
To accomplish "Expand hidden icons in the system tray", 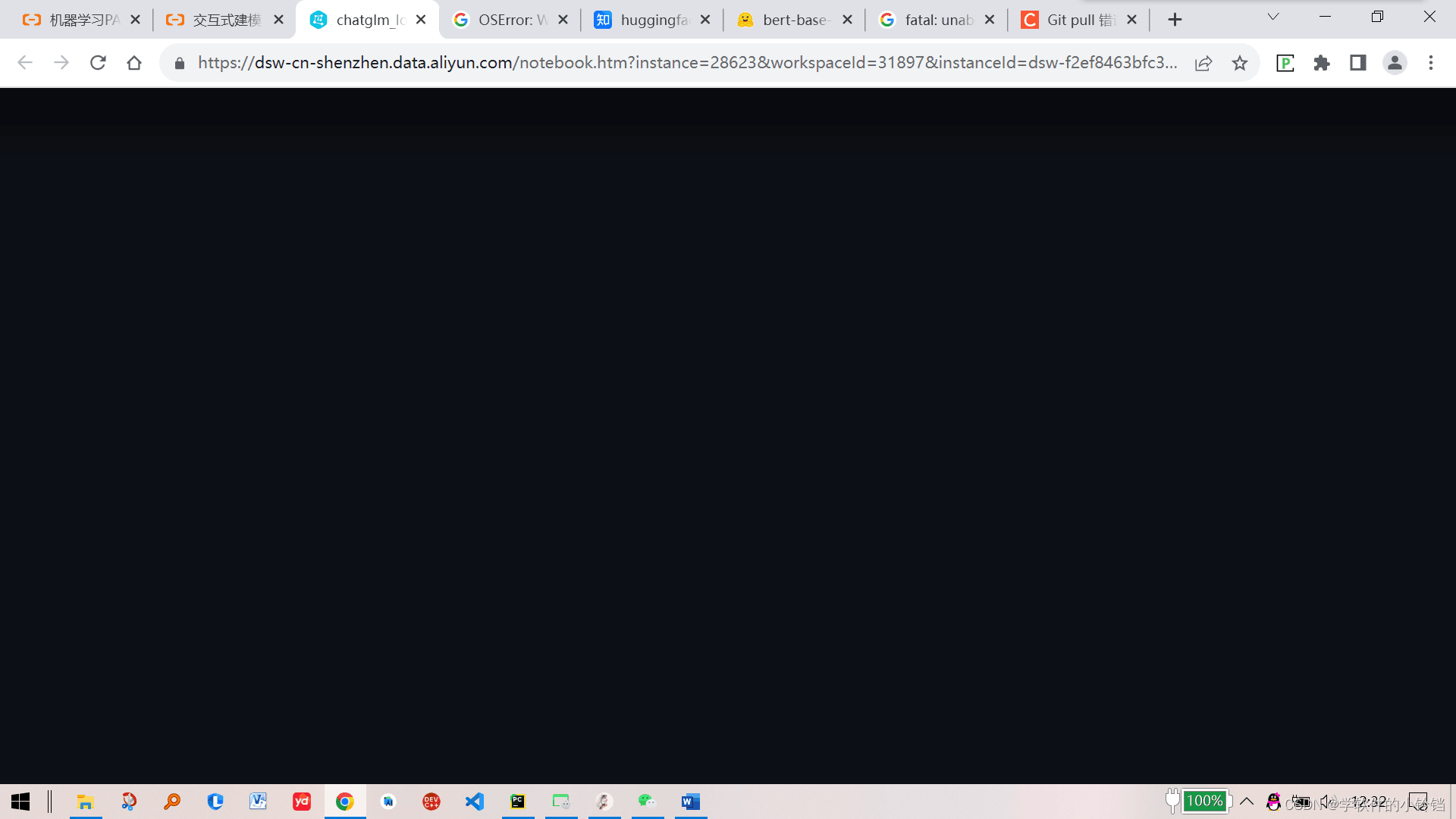I will (1247, 802).
